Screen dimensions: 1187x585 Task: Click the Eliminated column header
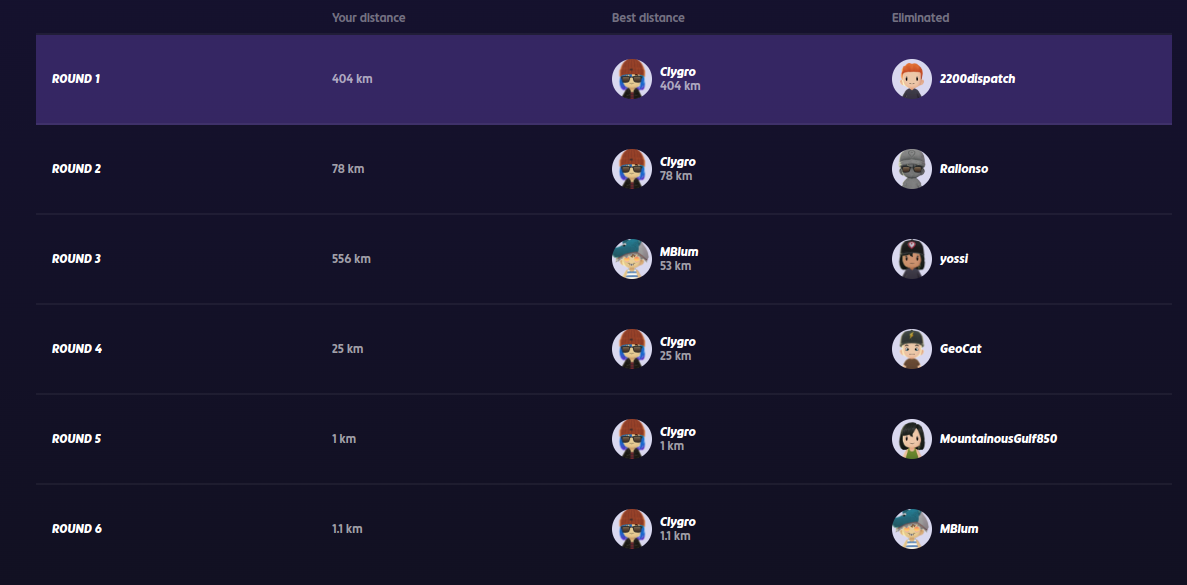(x=920, y=18)
